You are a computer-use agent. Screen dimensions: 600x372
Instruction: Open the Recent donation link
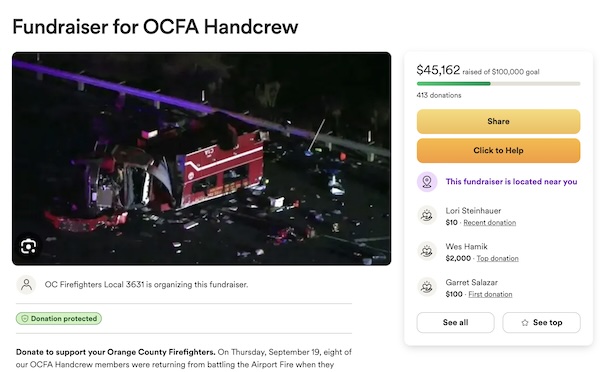pos(489,223)
